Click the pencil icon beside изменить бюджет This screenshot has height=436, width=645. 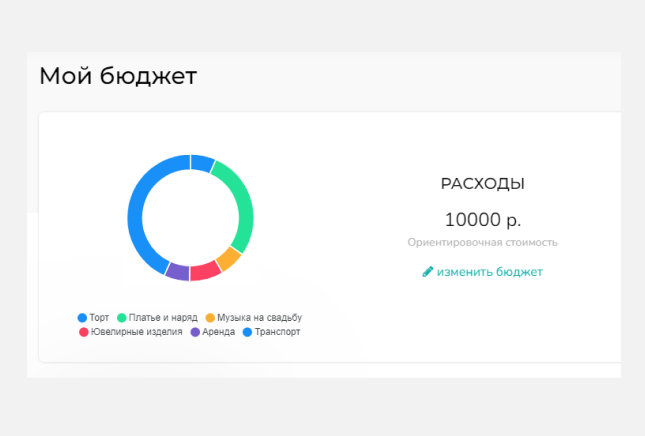pos(428,272)
